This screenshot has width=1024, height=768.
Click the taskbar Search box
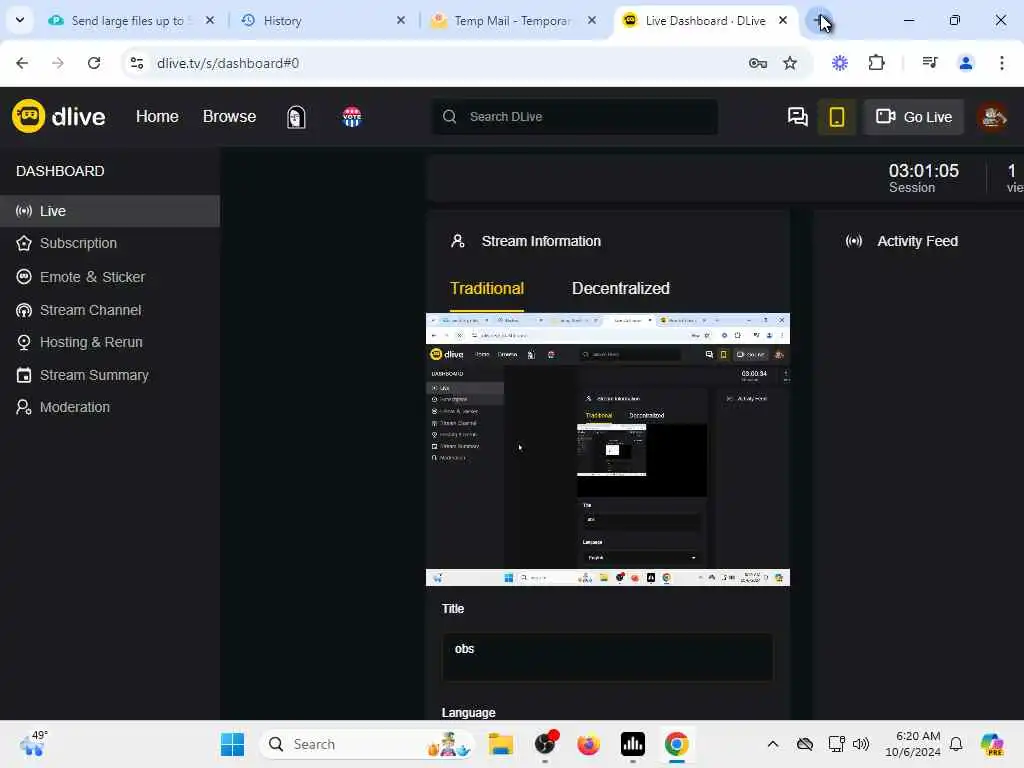click(367, 744)
